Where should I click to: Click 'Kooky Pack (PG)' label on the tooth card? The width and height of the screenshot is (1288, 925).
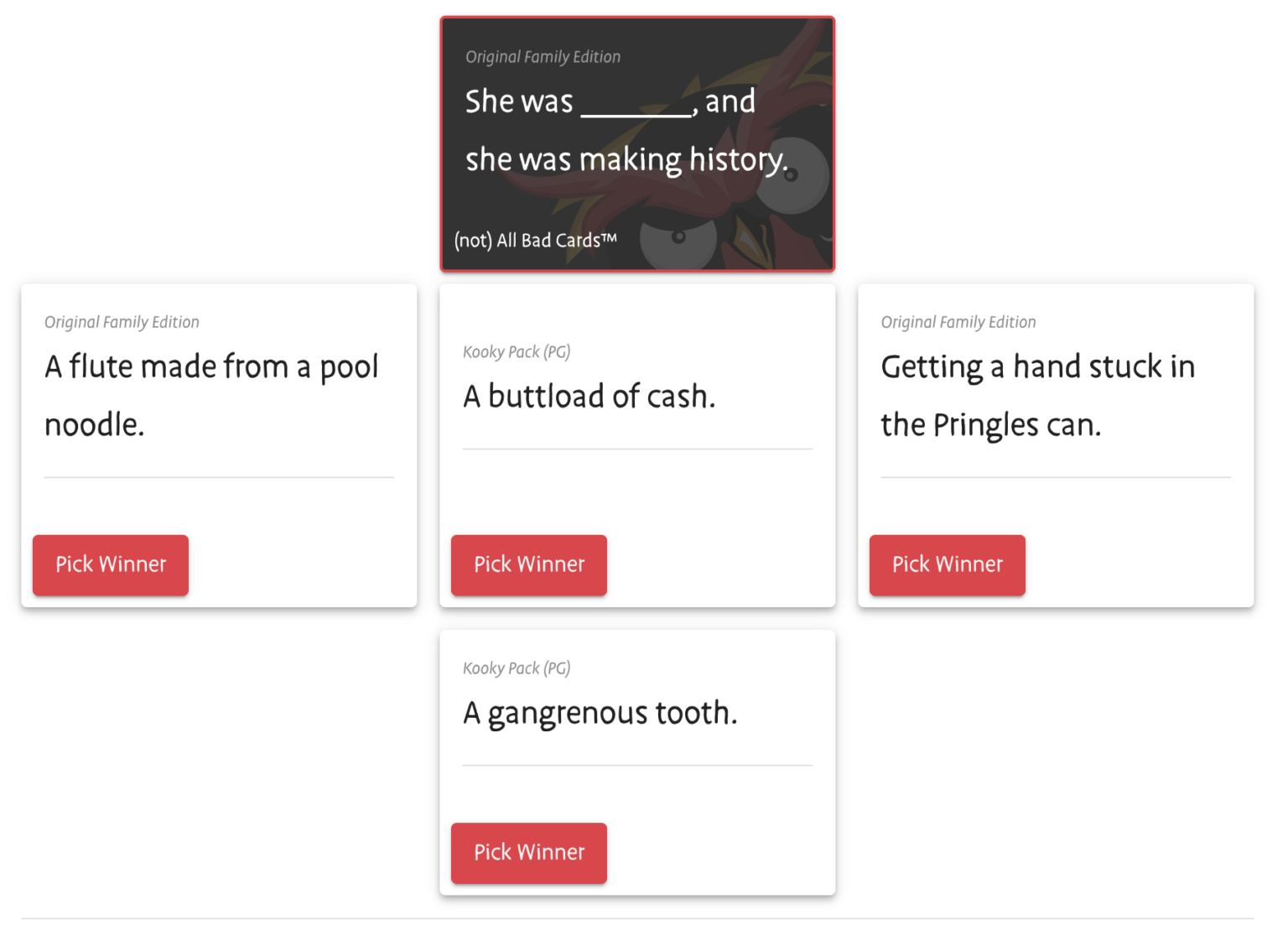(x=516, y=668)
